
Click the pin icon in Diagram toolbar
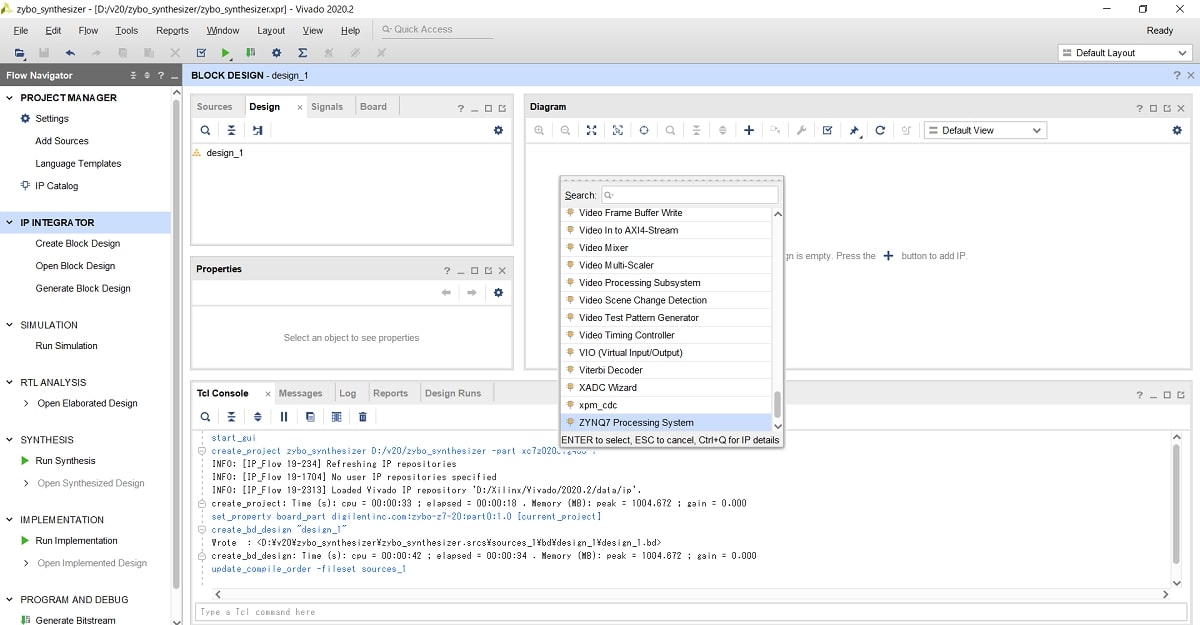point(854,130)
